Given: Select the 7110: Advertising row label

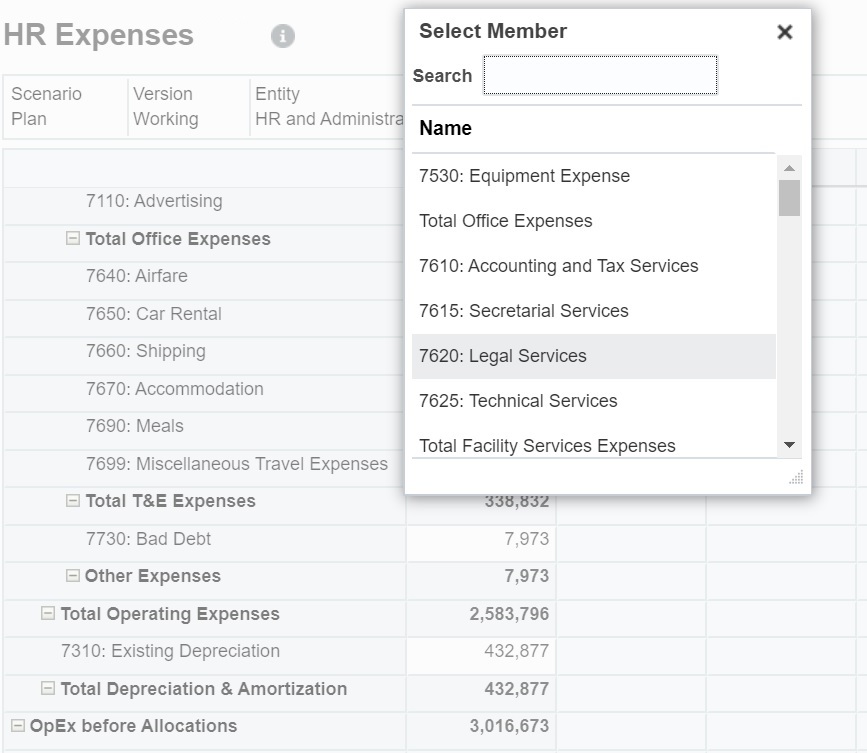Looking at the screenshot, I should click(156, 201).
